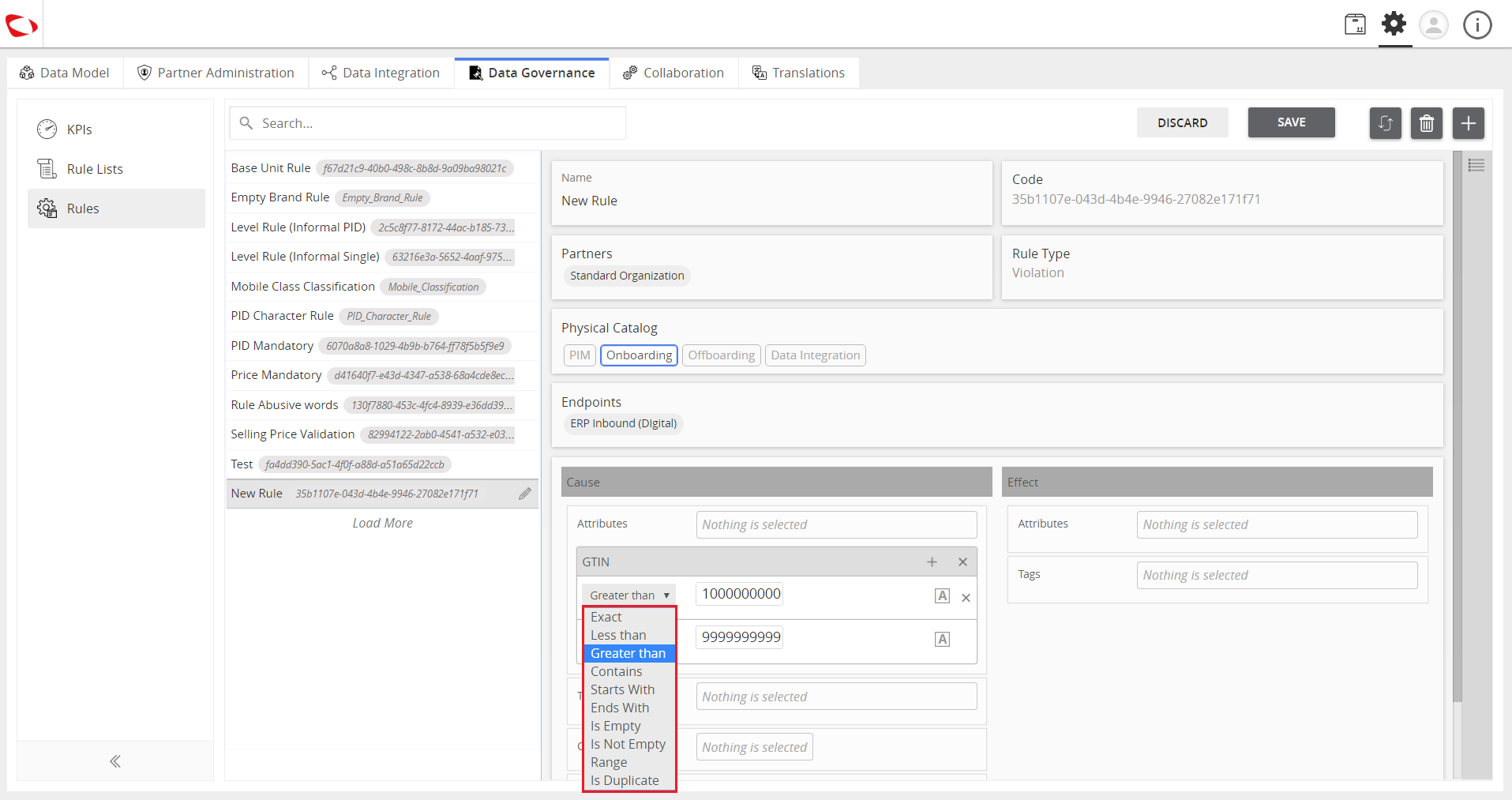Open Rules in the sidebar
This screenshot has height=800, width=1512.
[116, 208]
